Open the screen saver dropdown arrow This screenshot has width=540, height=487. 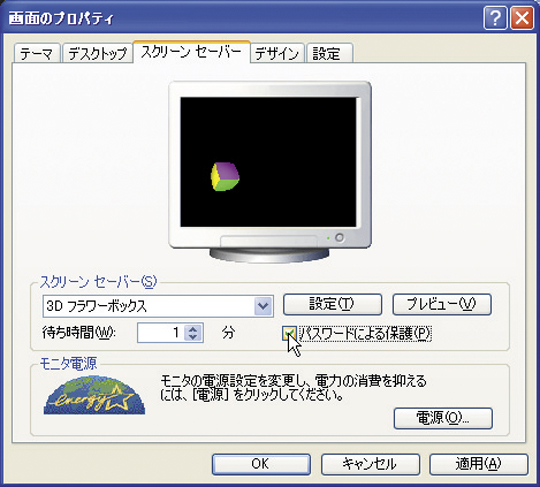pos(263,305)
